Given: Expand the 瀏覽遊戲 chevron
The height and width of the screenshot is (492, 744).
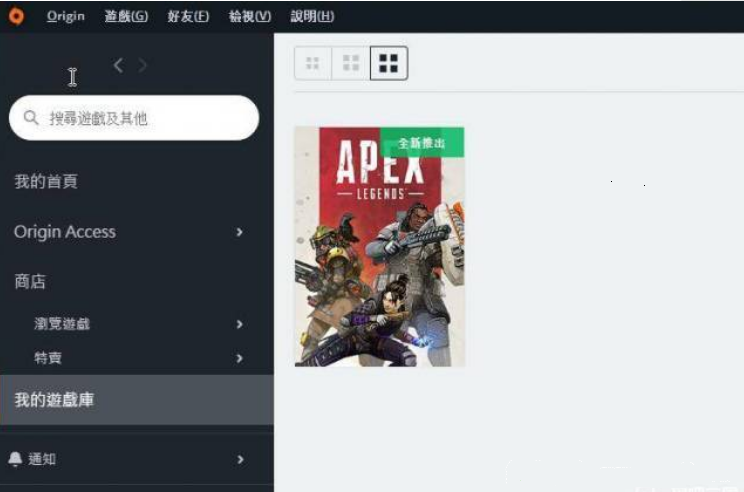Looking at the screenshot, I should pos(240,324).
